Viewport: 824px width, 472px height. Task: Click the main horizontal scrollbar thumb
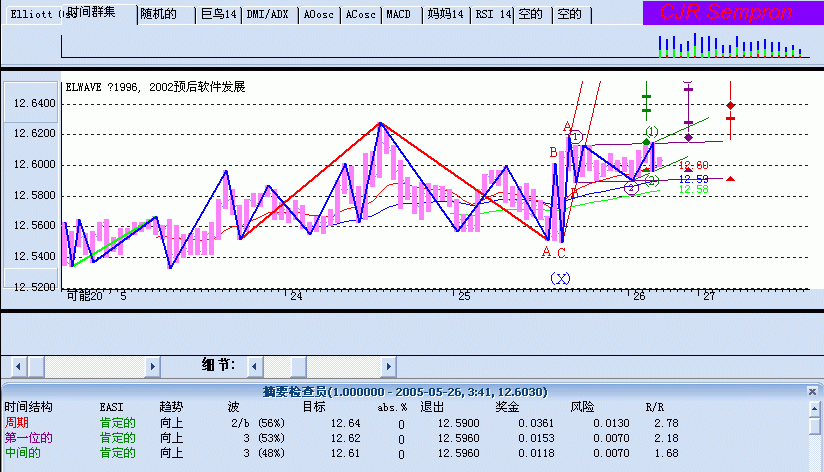36,366
